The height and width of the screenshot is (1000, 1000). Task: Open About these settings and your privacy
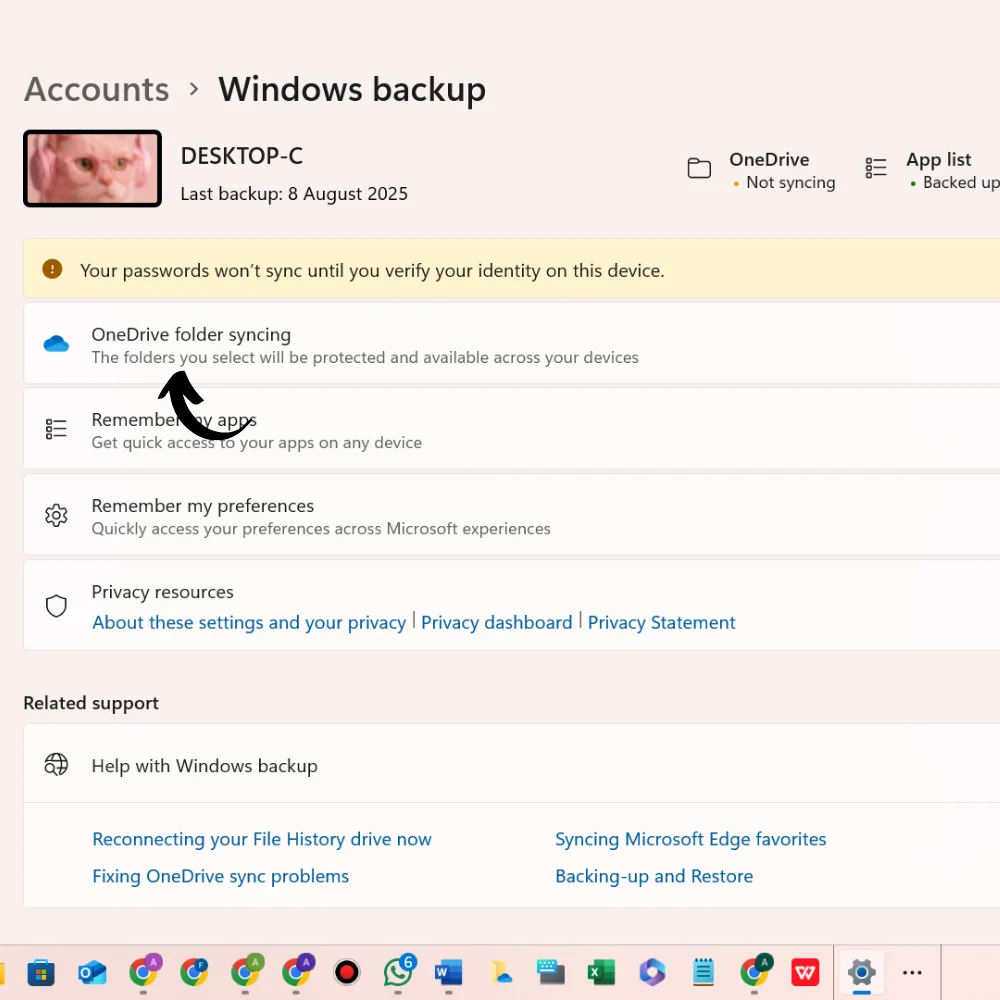pyautogui.click(x=249, y=622)
